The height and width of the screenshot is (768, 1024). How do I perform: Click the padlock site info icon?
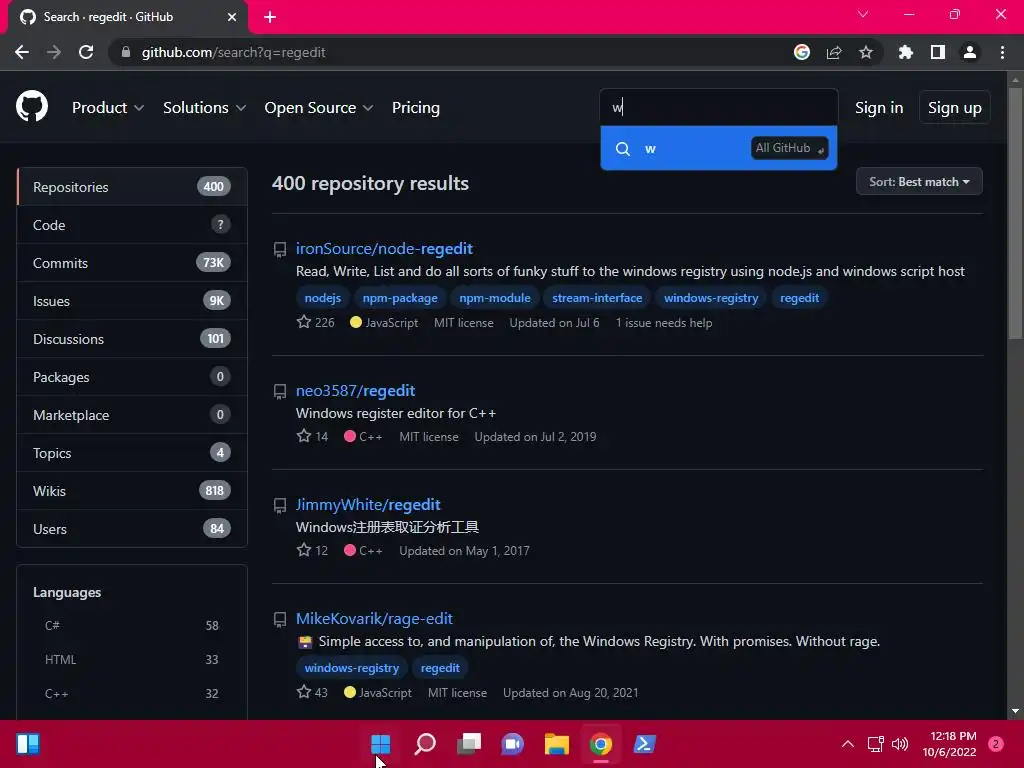pos(126,52)
